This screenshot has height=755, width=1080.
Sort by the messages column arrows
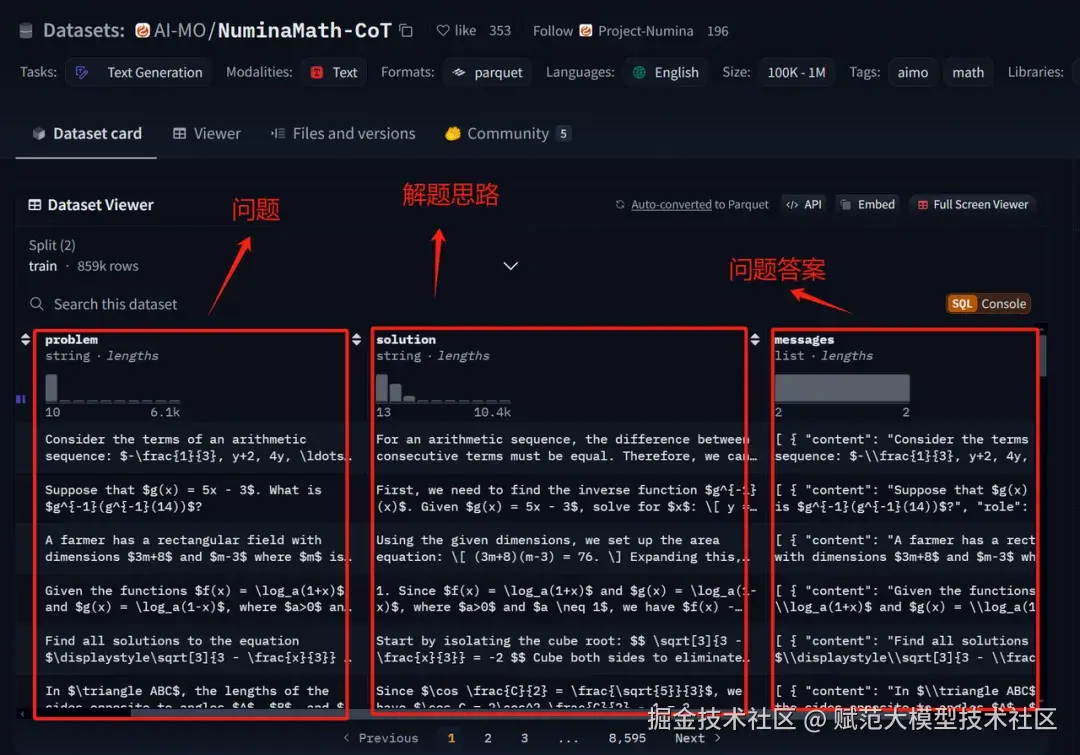755,340
